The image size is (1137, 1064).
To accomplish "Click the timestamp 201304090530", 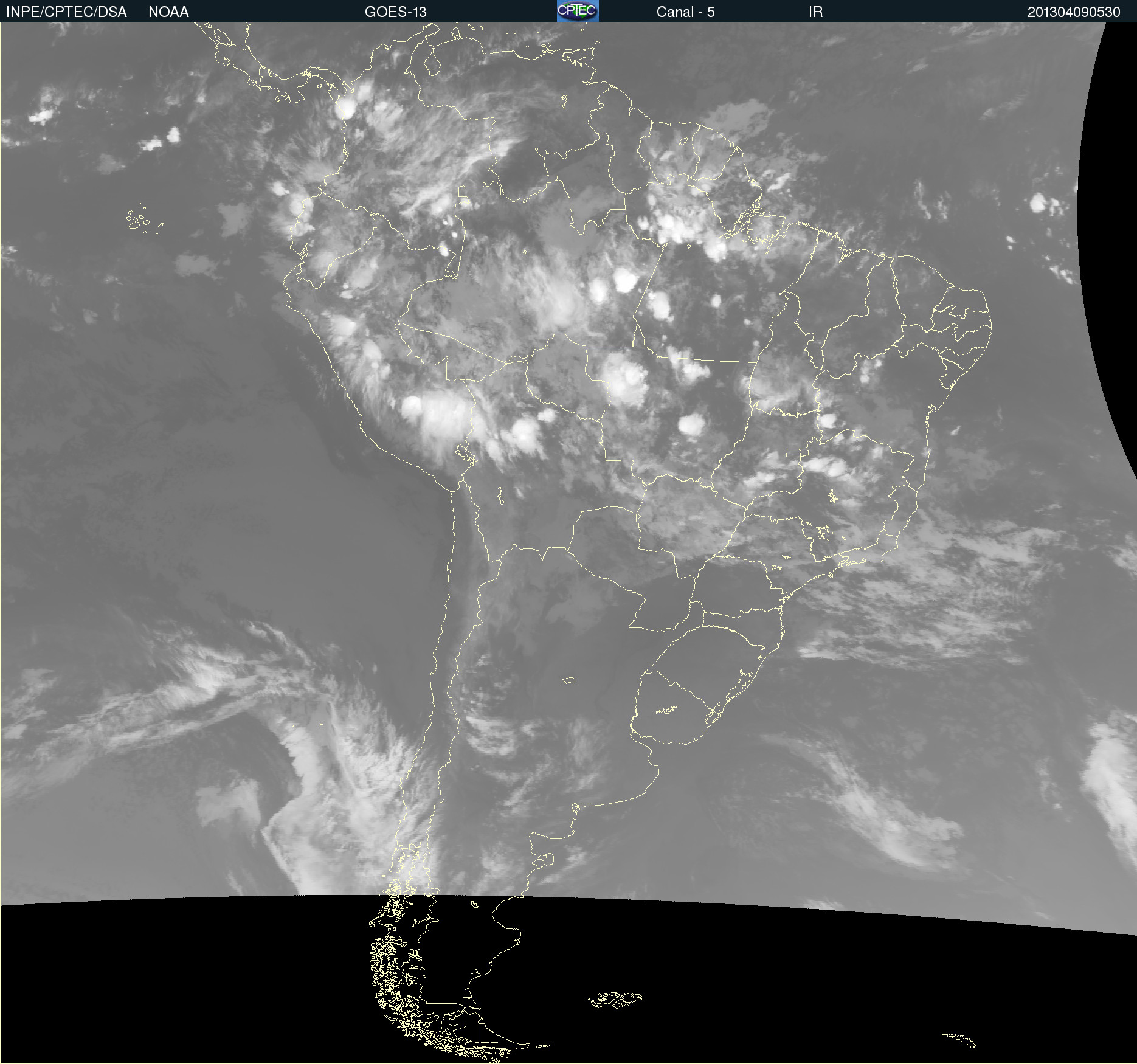I will 1074,12.
